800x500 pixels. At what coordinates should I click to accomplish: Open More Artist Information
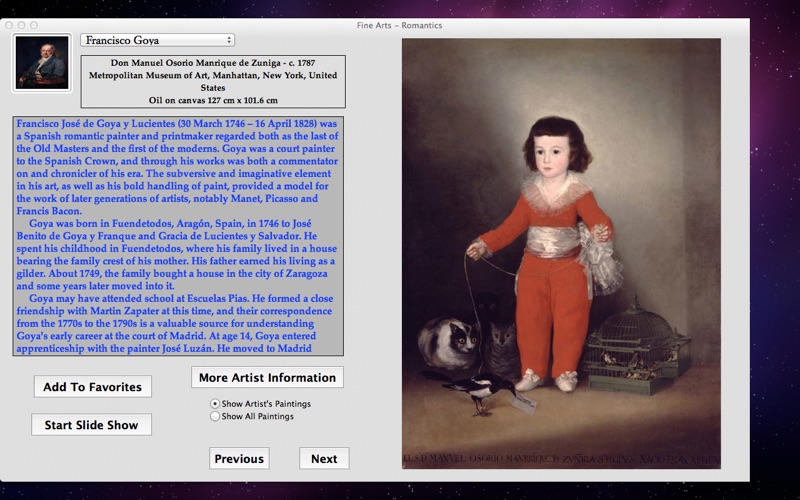click(267, 377)
